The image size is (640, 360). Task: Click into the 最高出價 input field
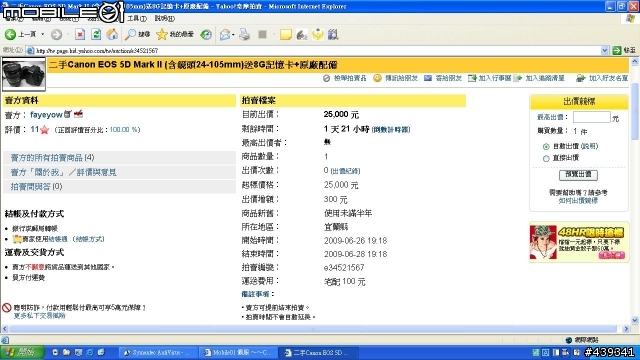[591, 117]
